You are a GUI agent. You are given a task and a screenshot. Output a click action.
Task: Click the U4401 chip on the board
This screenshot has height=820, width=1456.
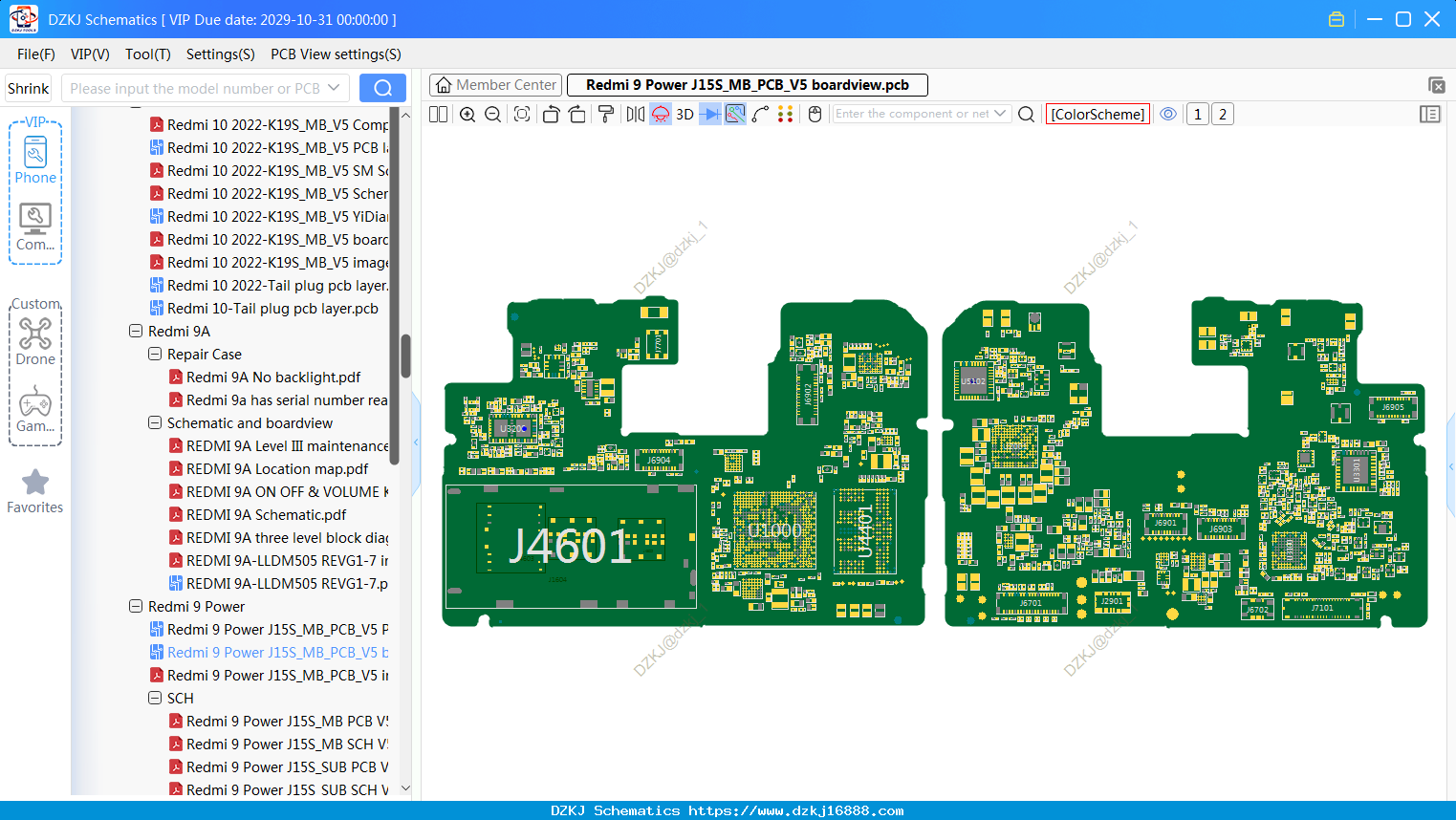865,531
